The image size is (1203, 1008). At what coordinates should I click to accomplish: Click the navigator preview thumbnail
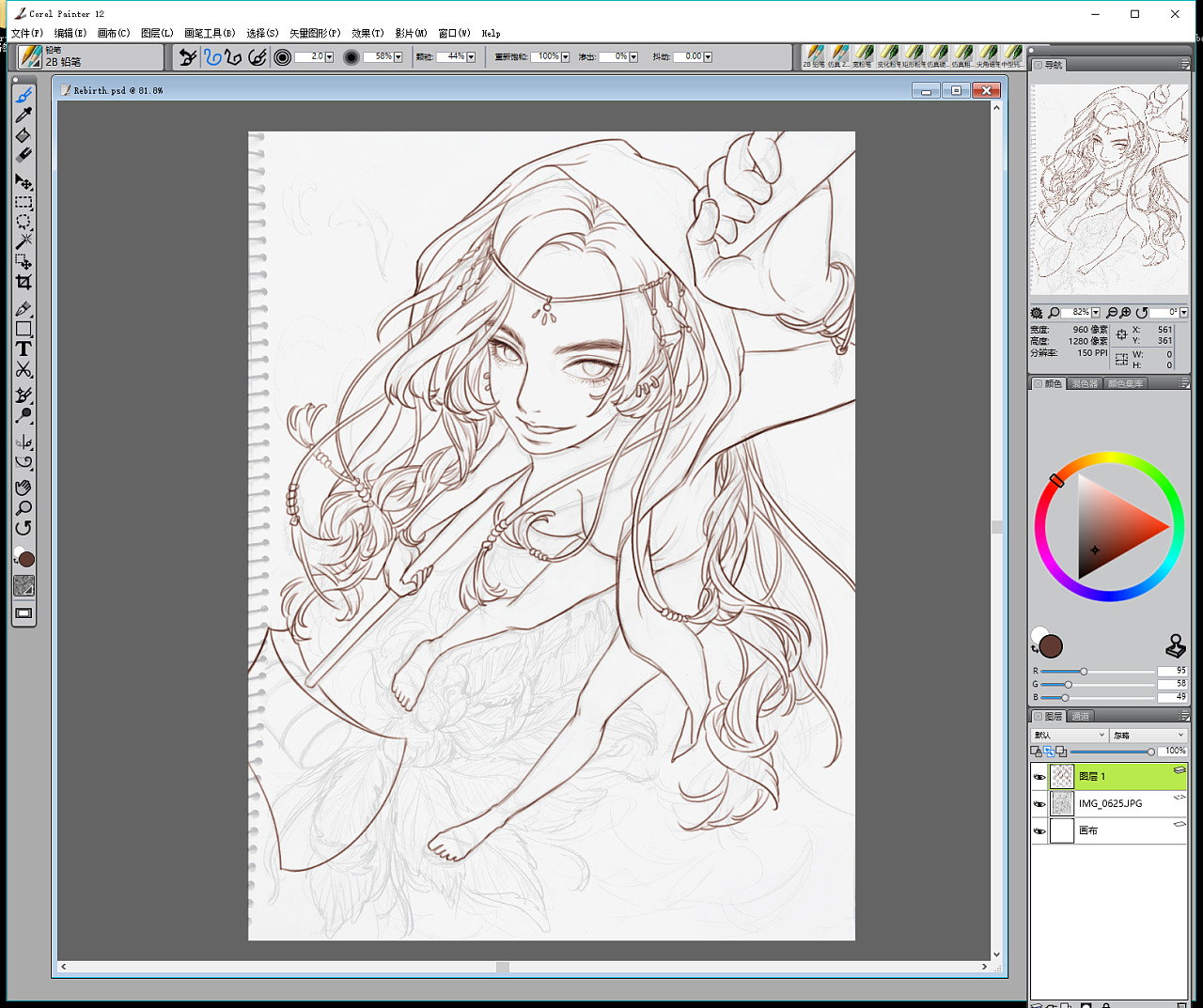tap(1109, 189)
